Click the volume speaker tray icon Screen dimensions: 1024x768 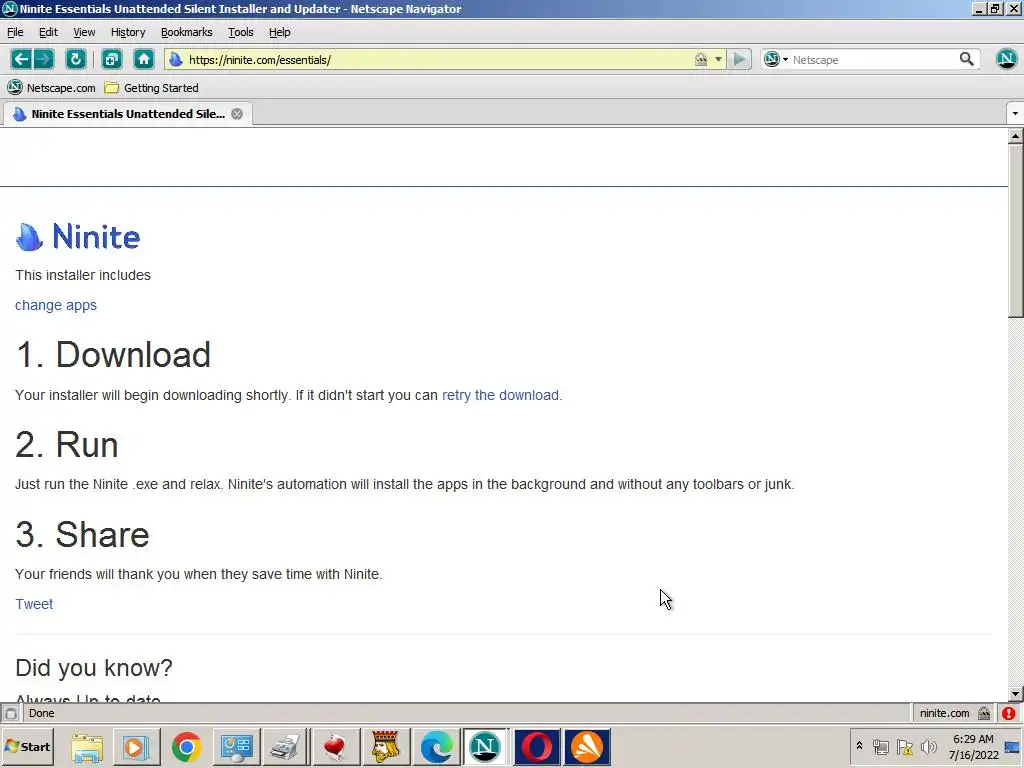point(928,746)
